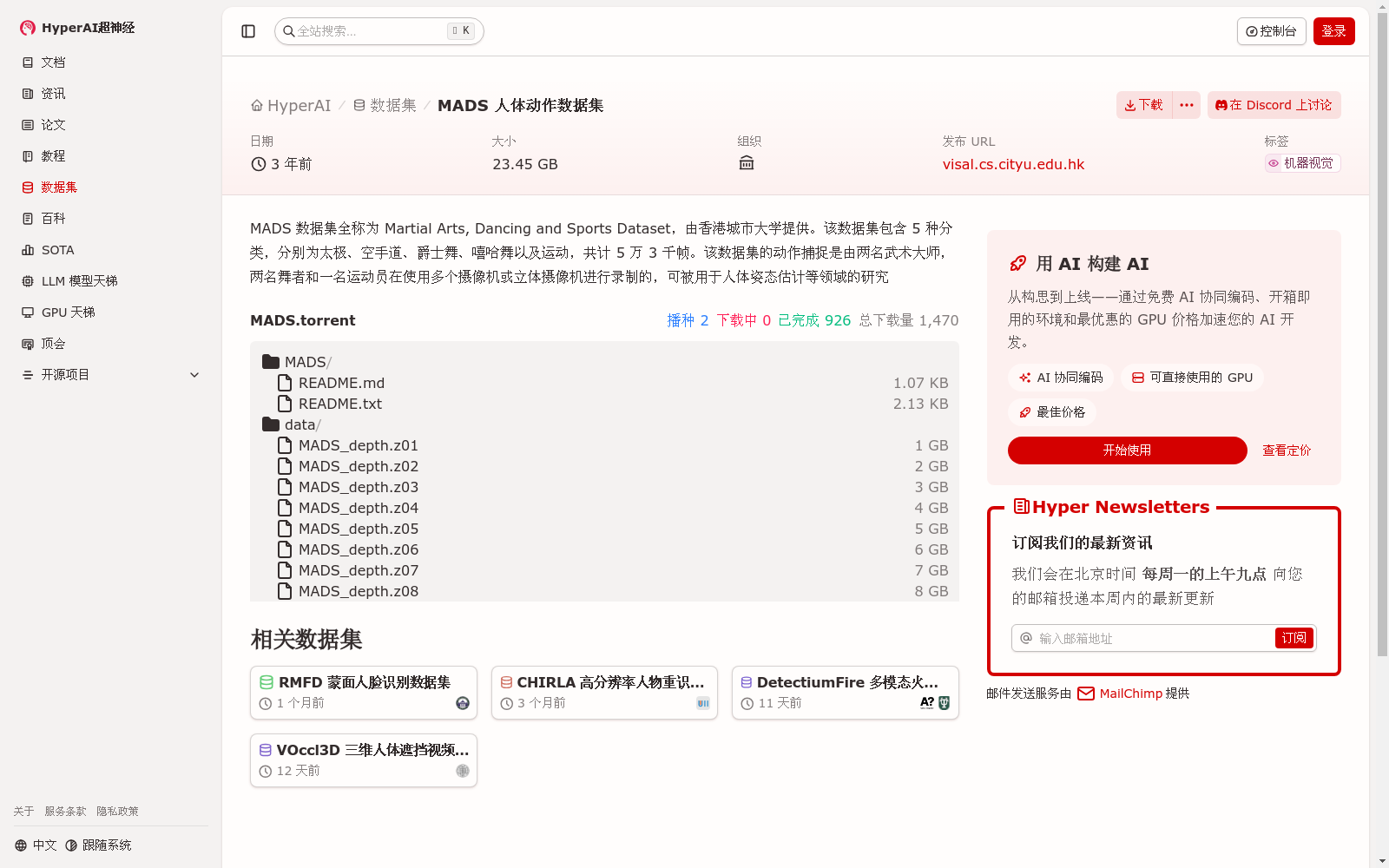Click MADS_depth.z03 file icon
Screen dimensions: 1389x868
(284, 487)
